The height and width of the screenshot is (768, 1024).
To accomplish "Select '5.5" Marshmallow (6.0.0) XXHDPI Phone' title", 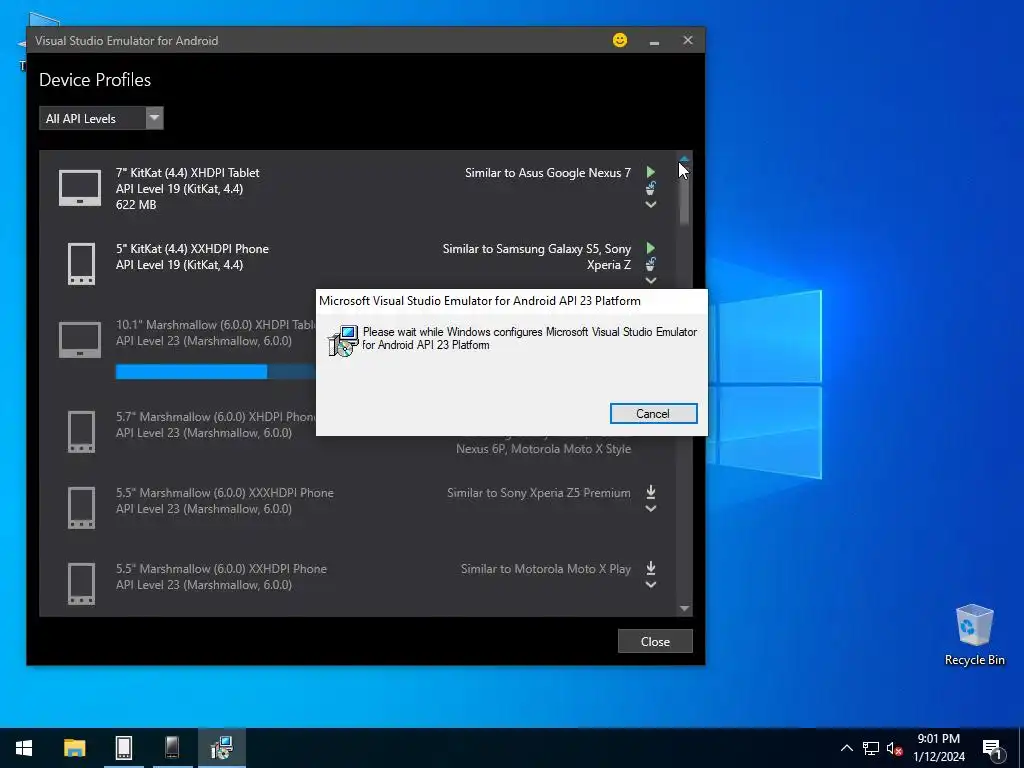I will click(221, 569).
